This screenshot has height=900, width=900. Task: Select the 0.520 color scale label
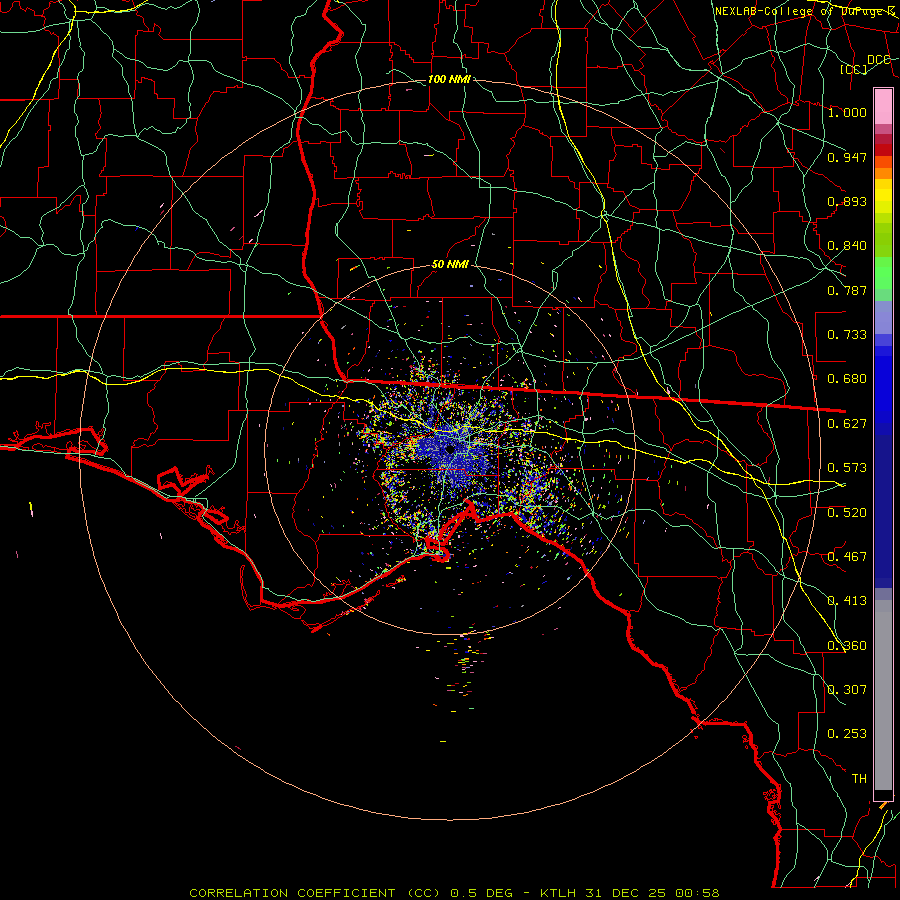(x=847, y=513)
